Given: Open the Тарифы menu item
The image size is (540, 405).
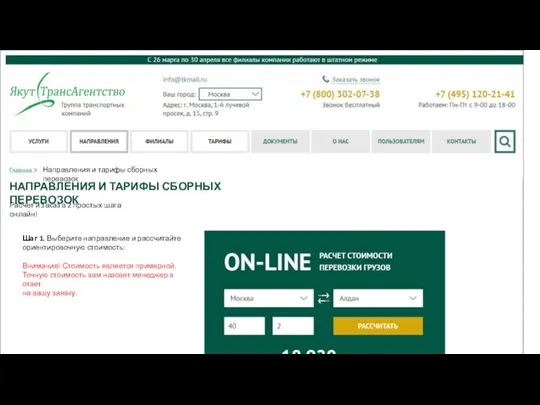Looking at the screenshot, I should [x=220, y=141].
